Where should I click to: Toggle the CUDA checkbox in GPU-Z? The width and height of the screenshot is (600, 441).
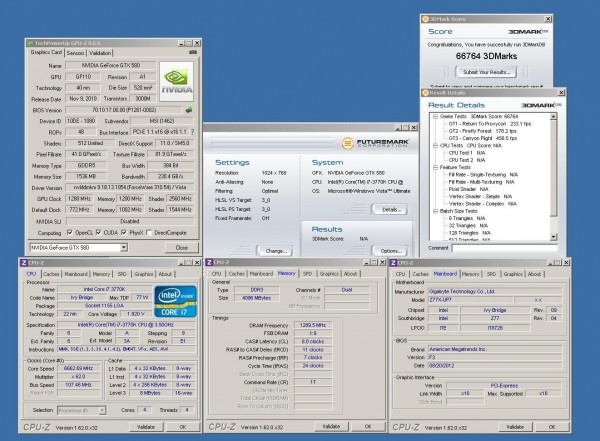(x=99, y=232)
